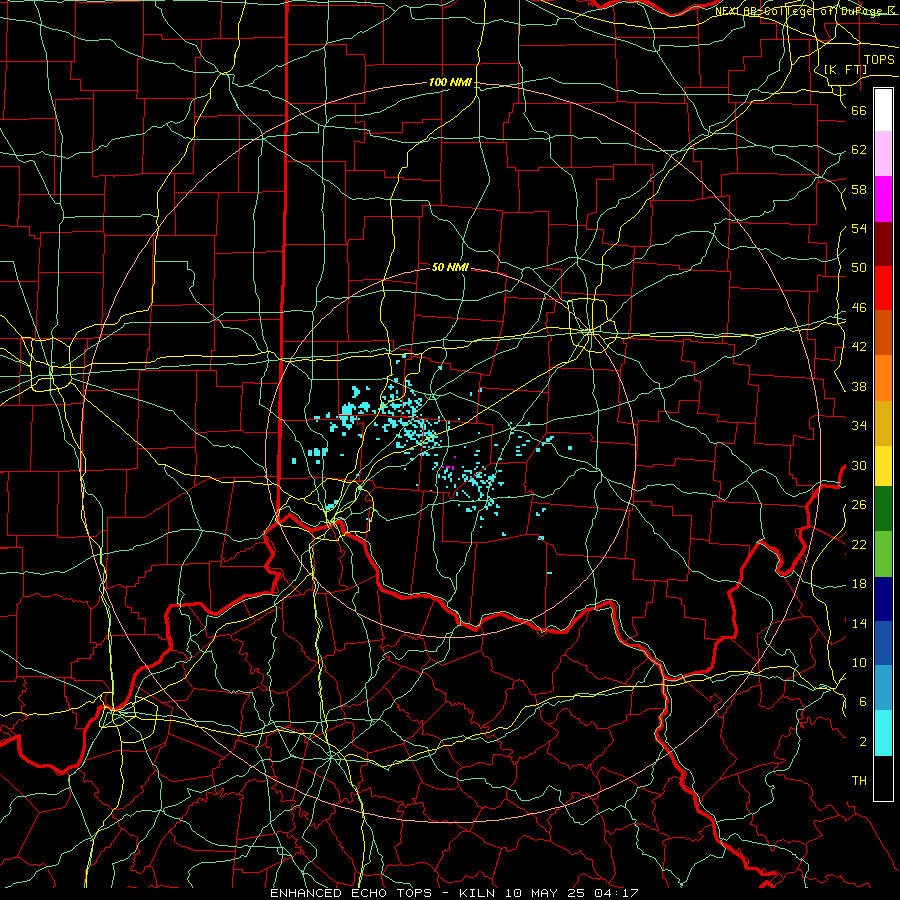
Task: Click the light pink legend swatch
Action: pos(883,154)
